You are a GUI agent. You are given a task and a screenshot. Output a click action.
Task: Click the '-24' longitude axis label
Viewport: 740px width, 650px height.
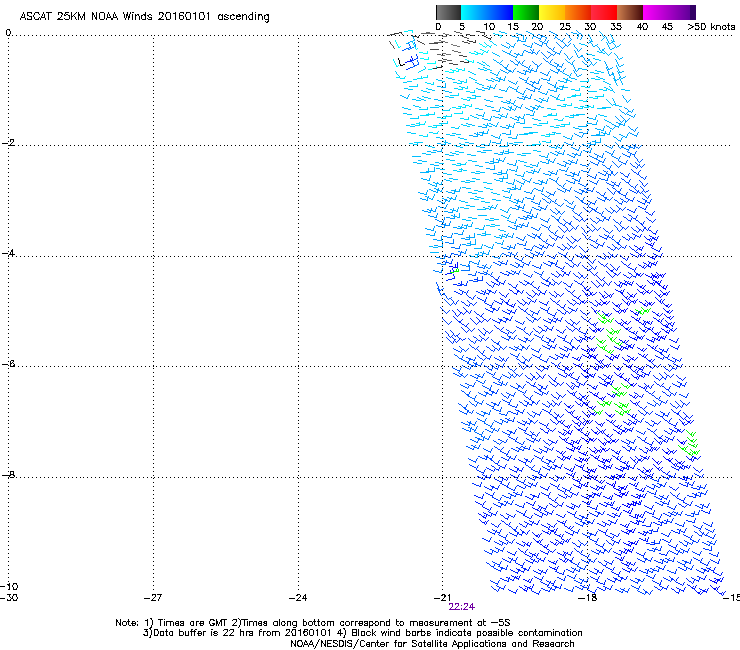tap(298, 598)
